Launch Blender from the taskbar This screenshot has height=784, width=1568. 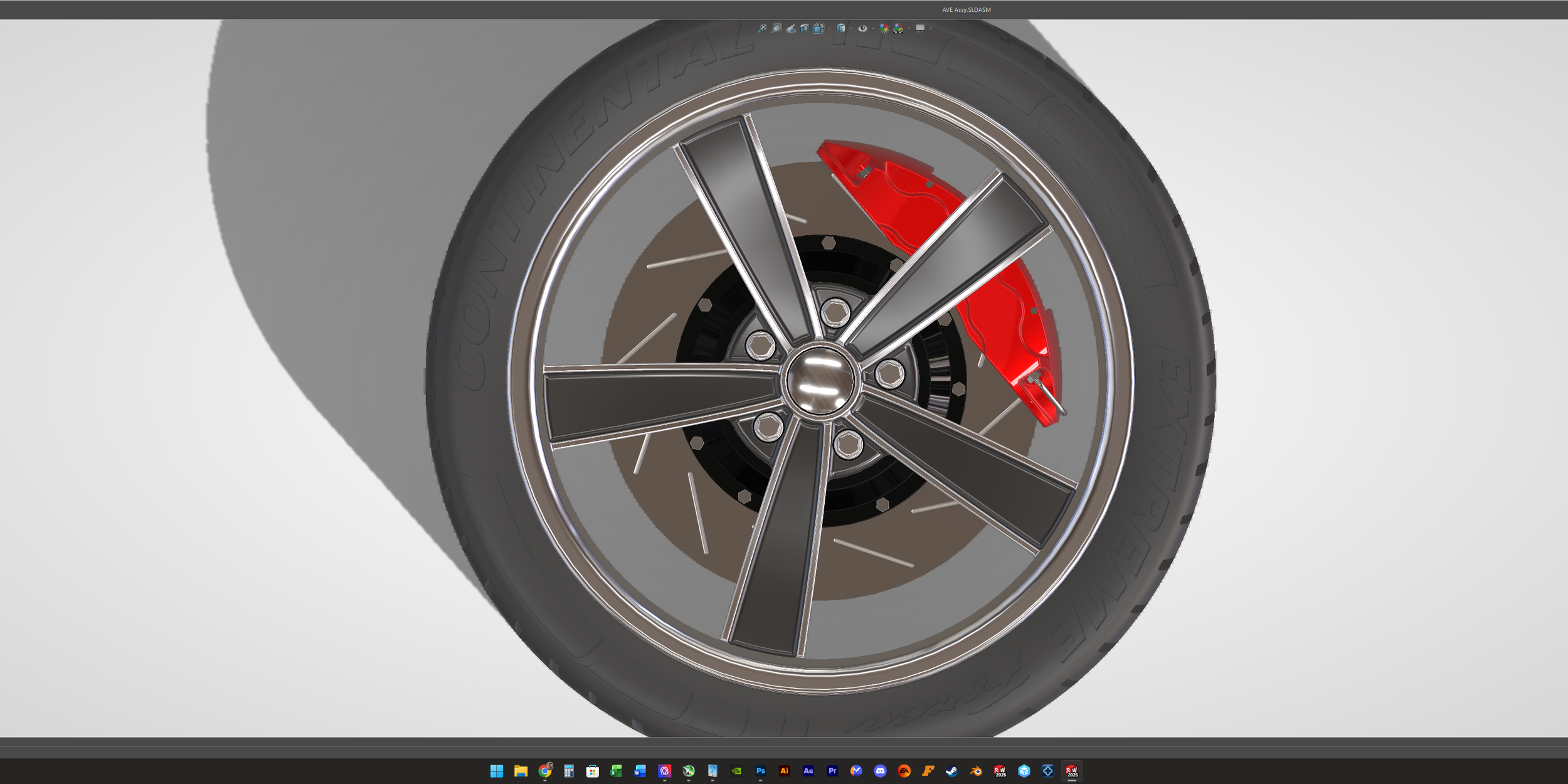click(x=976, y=771)
